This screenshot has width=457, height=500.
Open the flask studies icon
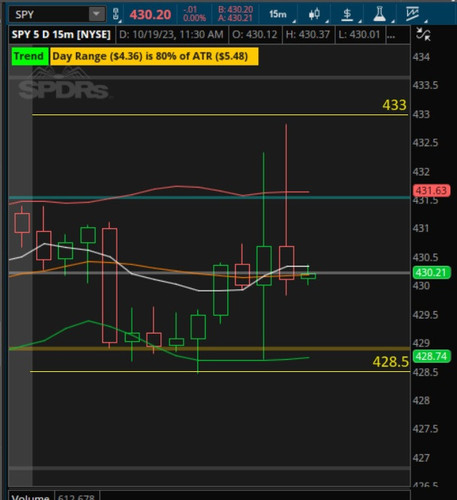380,14
